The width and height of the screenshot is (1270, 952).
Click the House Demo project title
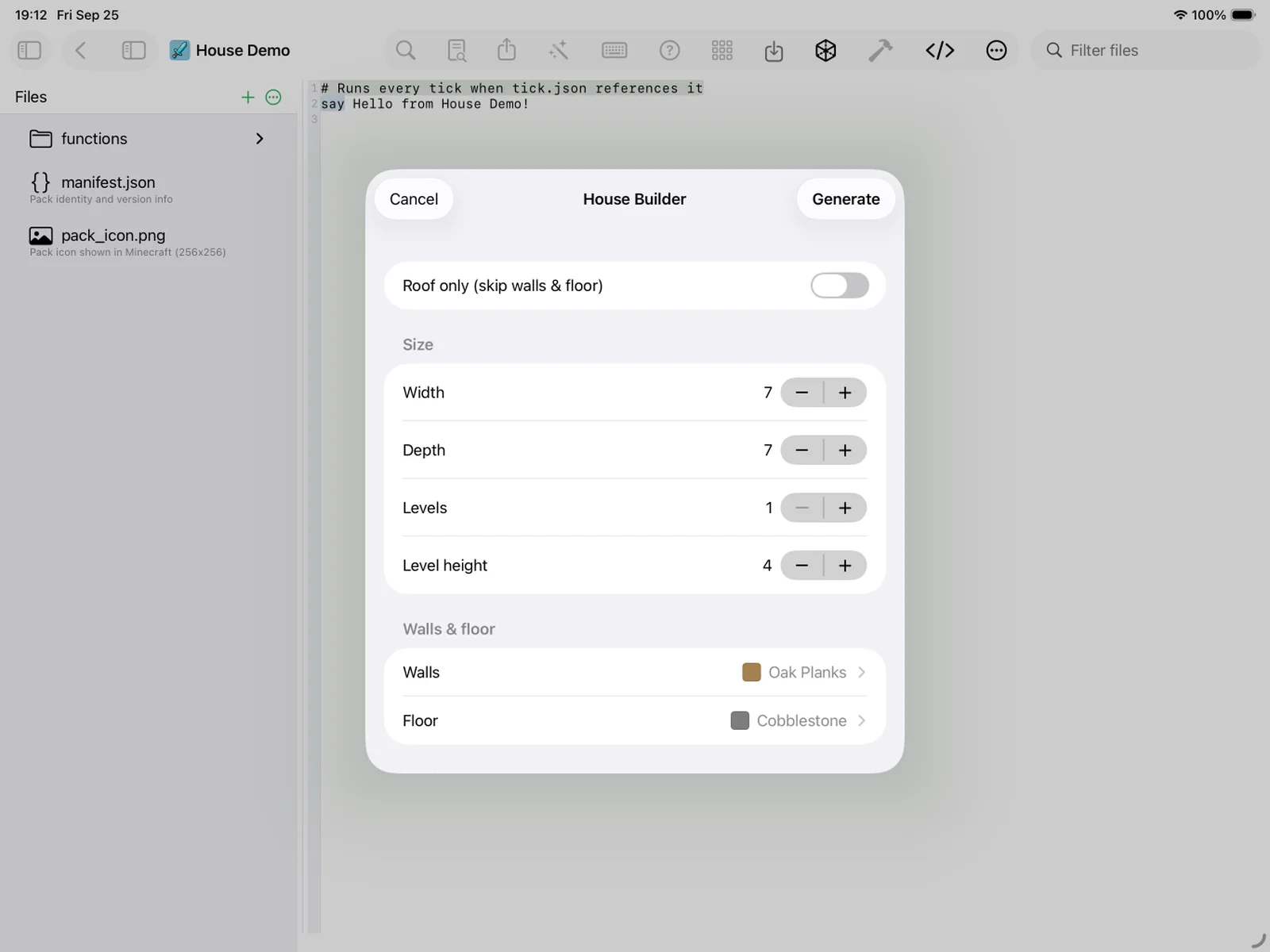pos(243,50)
